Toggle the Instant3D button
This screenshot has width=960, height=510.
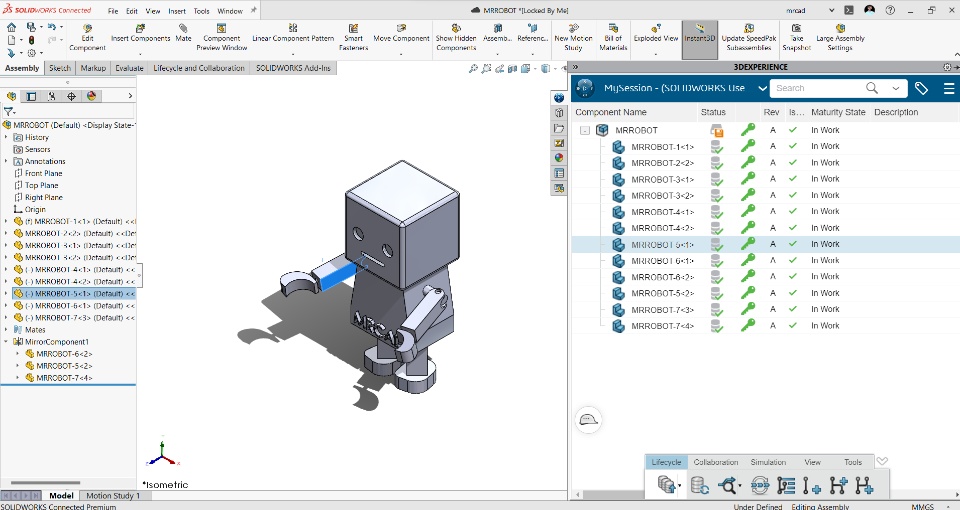(x=699, y=34)
